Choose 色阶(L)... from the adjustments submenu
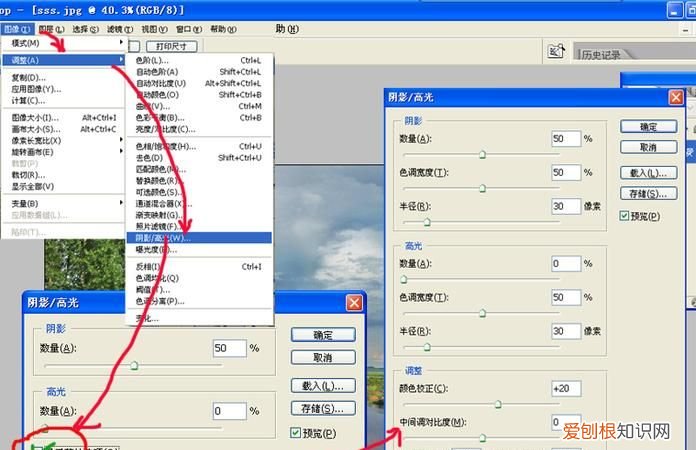 click(x=199, y=60)
